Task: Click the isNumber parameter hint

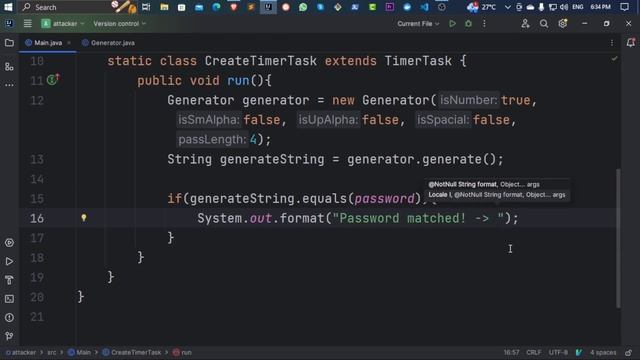Action: click(x=469, y=100)
